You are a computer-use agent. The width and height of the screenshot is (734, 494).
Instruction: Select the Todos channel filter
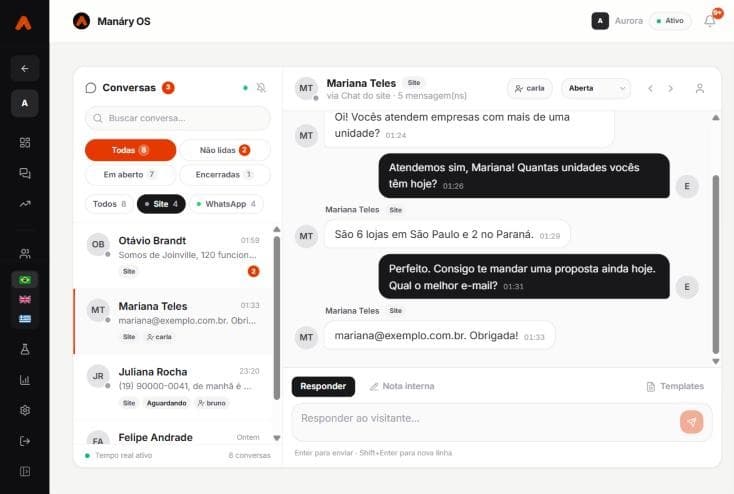coord(110,204)
